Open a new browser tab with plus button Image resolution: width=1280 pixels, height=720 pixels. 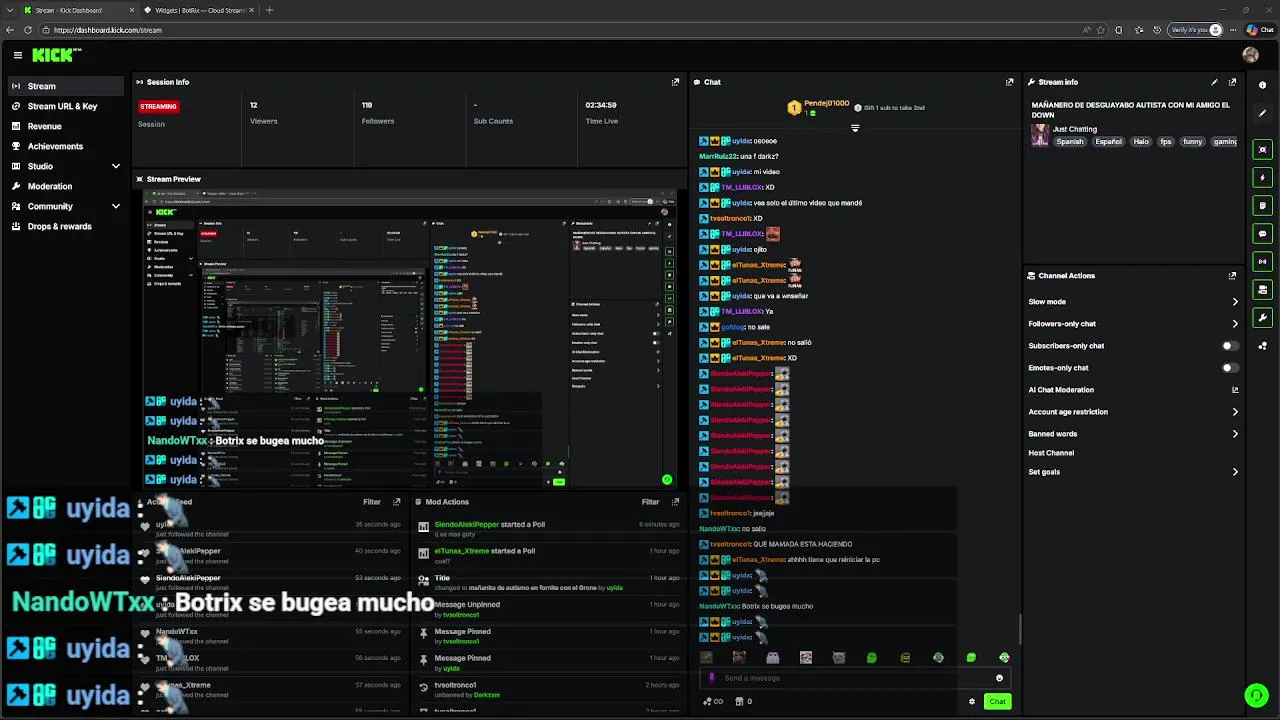[269, 10]
